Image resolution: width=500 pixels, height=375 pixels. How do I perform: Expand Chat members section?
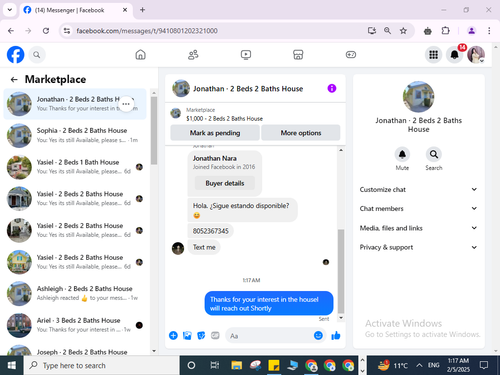(418, 209)
